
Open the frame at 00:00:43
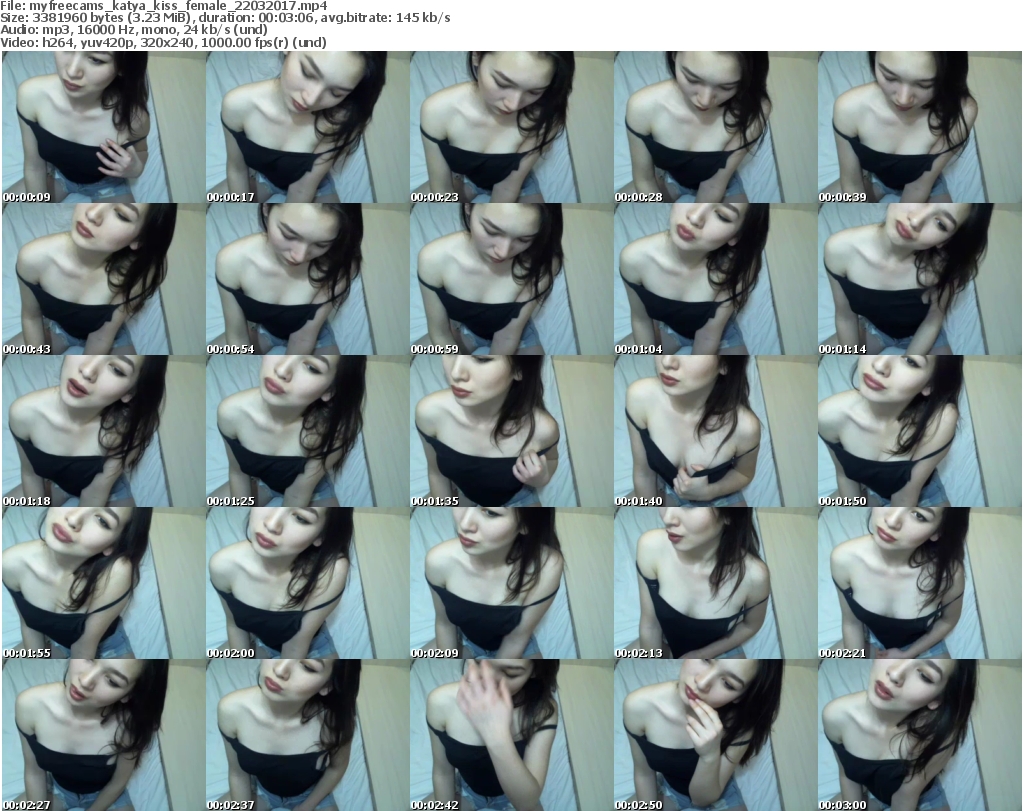tap(103, 279)
